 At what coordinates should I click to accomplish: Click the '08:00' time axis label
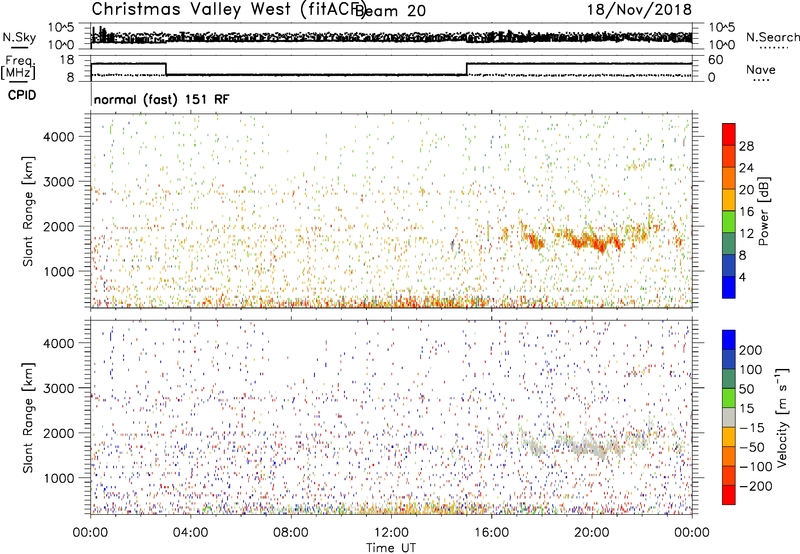[291, 533]
